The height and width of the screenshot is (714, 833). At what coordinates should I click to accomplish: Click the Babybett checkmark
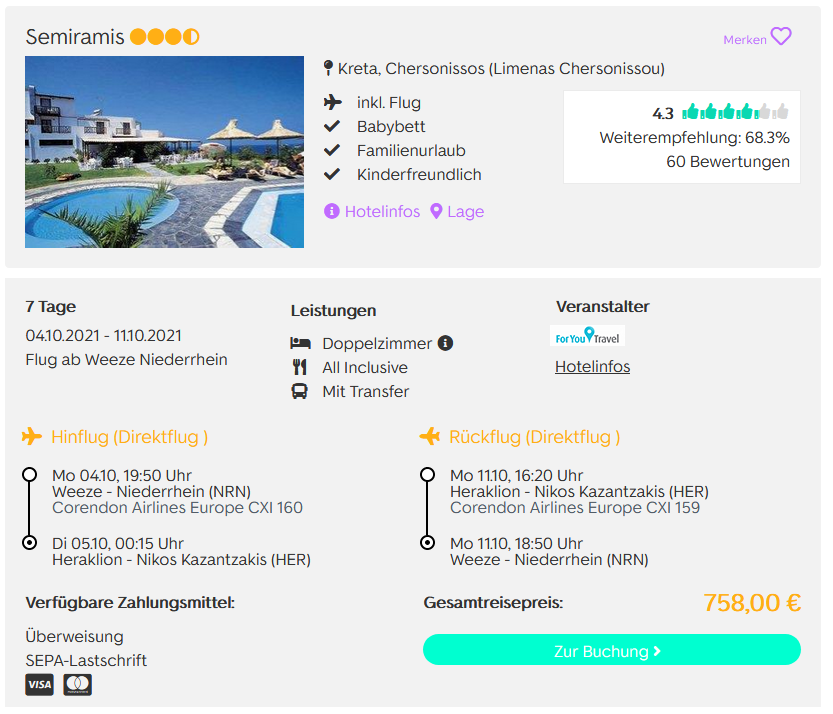(332, 126)
